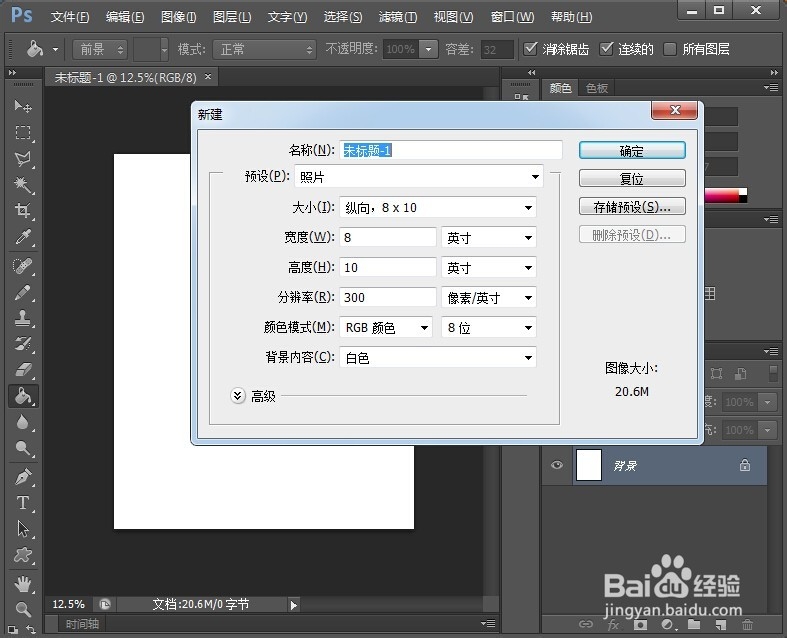Select the Zoom tool

23,609
